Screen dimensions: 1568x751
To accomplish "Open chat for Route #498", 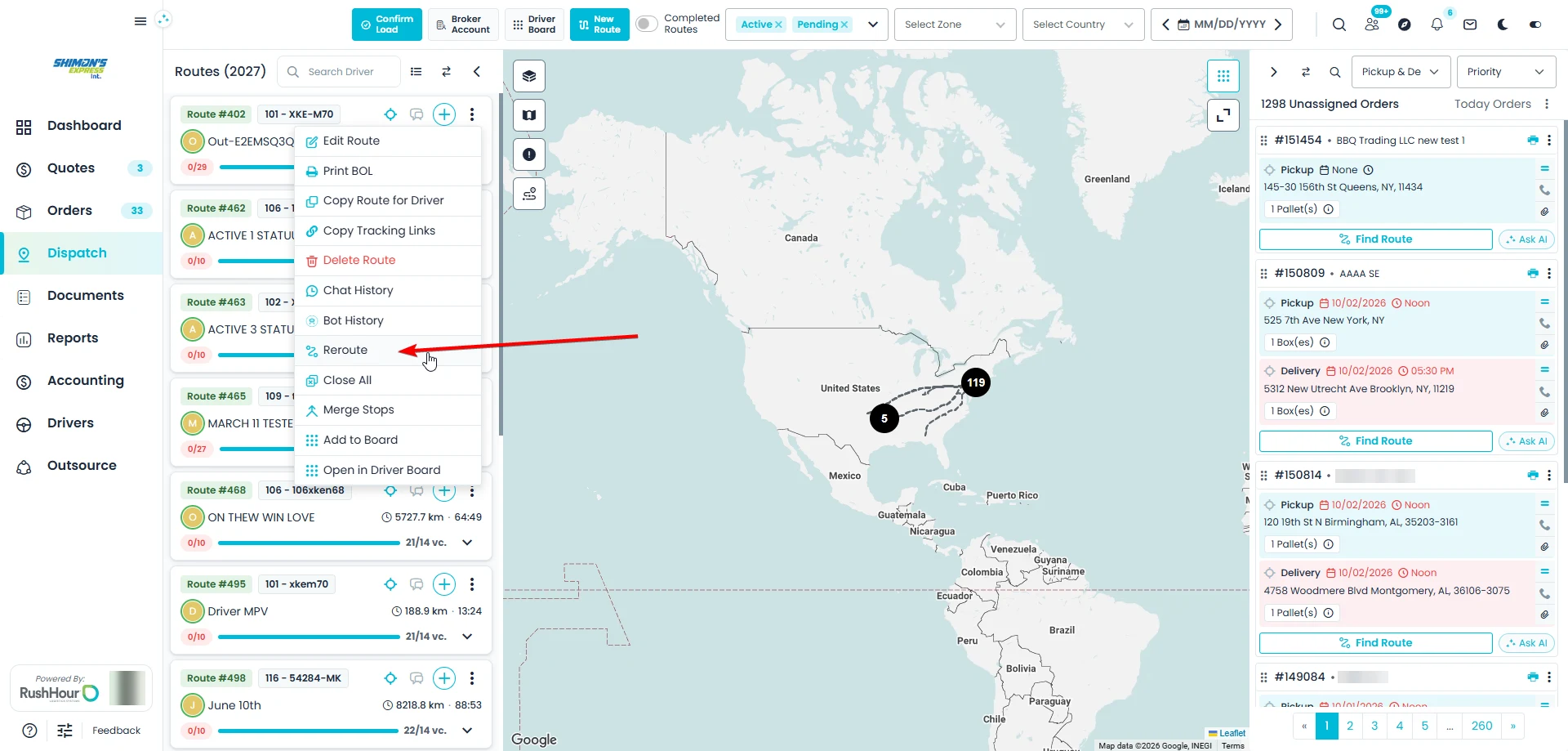I will (416, 678).
